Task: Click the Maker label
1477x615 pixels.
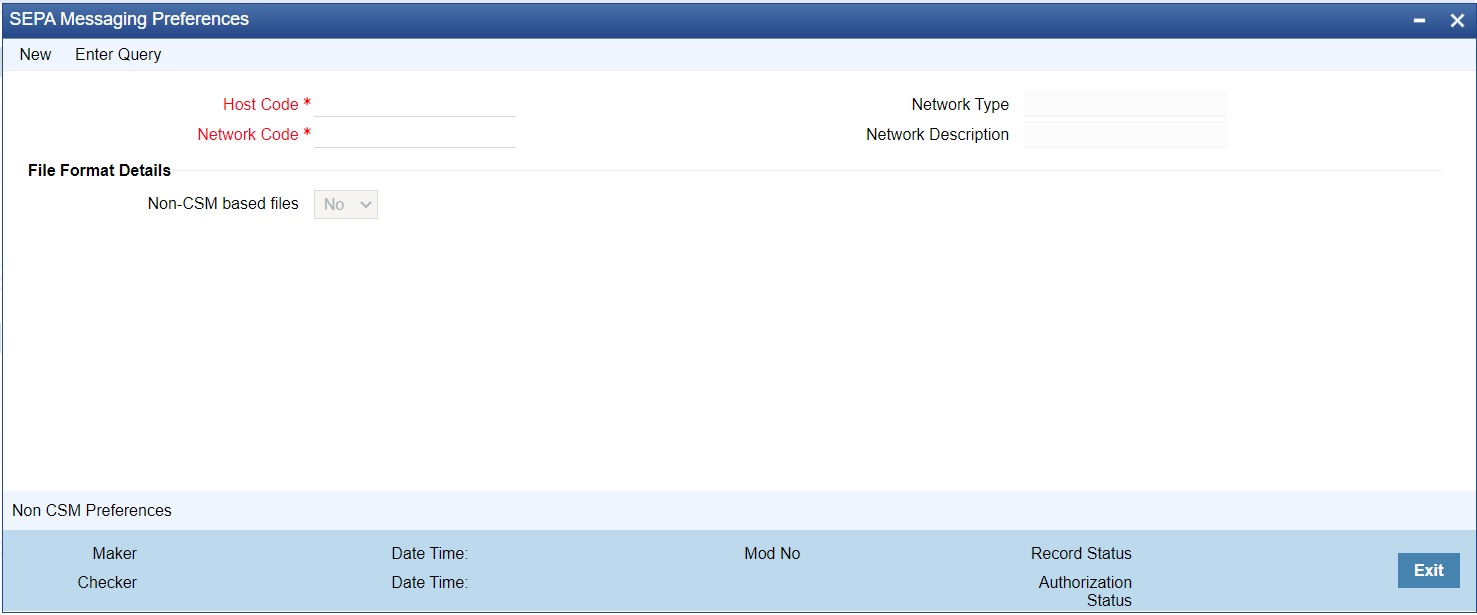Action: (115, 553)
